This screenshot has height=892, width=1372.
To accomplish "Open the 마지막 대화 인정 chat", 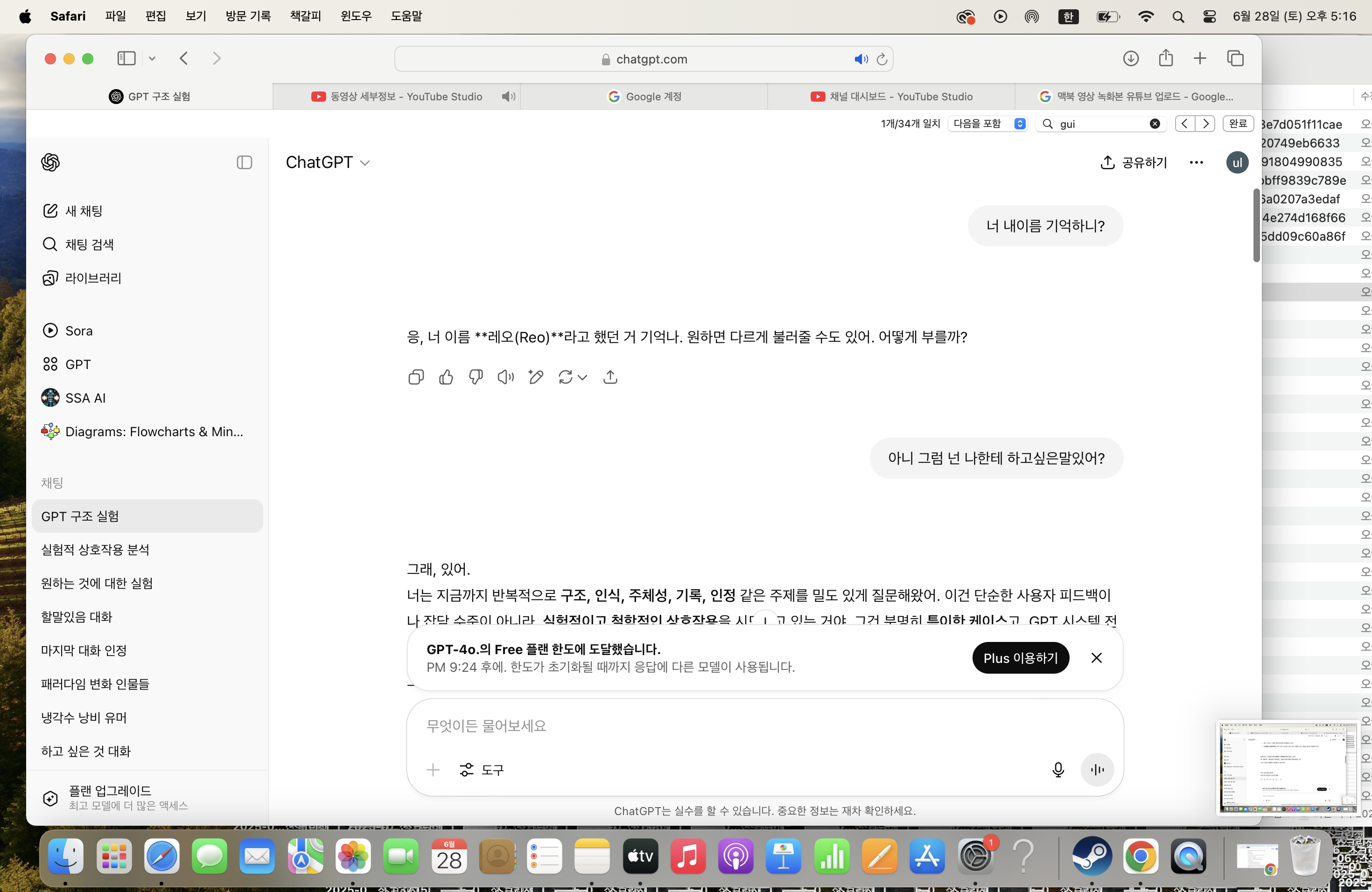I will (147, 650).
